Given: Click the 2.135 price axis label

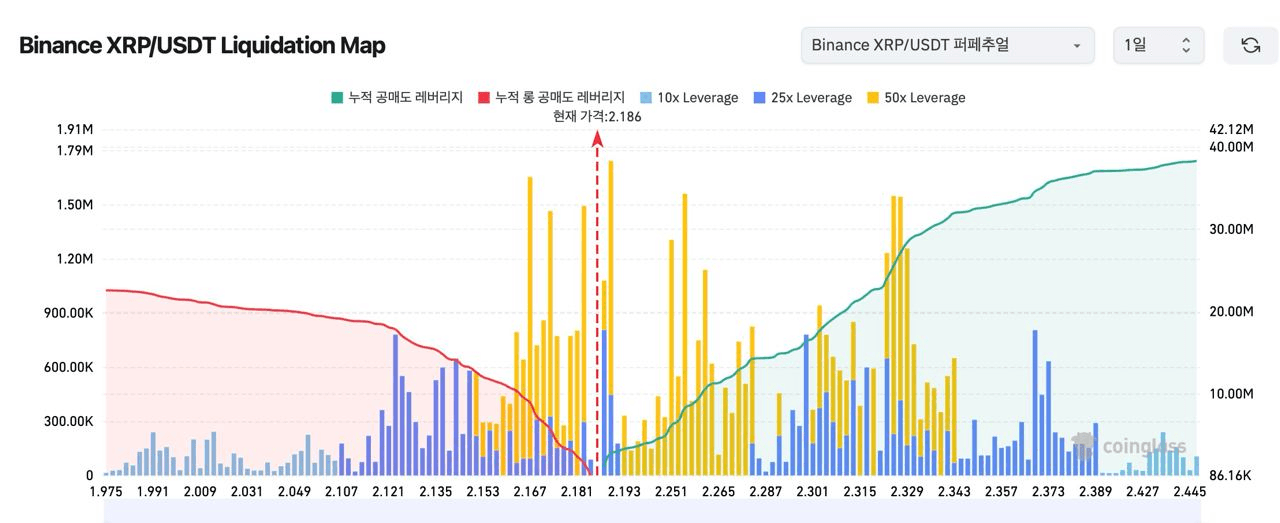Looking at the screenshot, I should tap(436, 492).
